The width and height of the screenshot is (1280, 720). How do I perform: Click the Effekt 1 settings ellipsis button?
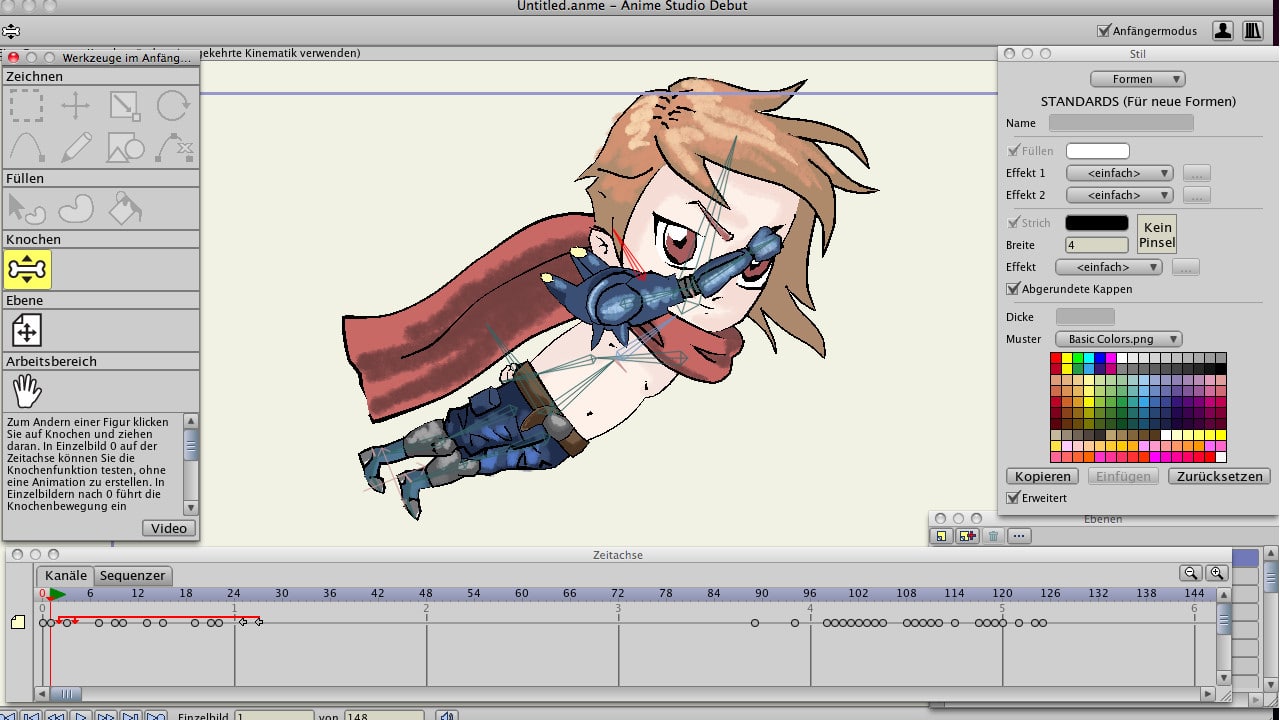tap(1197, 173)
